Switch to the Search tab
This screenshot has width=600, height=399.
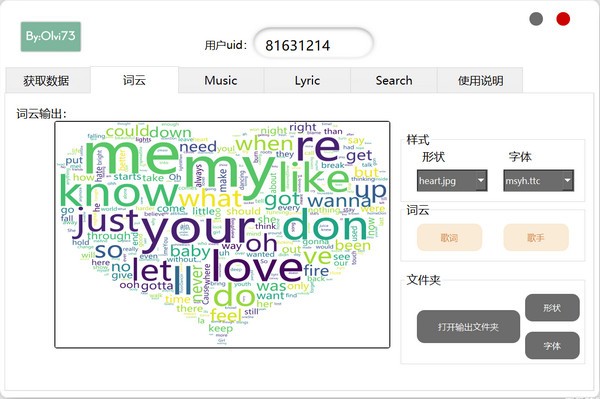[x=394, y=80]
